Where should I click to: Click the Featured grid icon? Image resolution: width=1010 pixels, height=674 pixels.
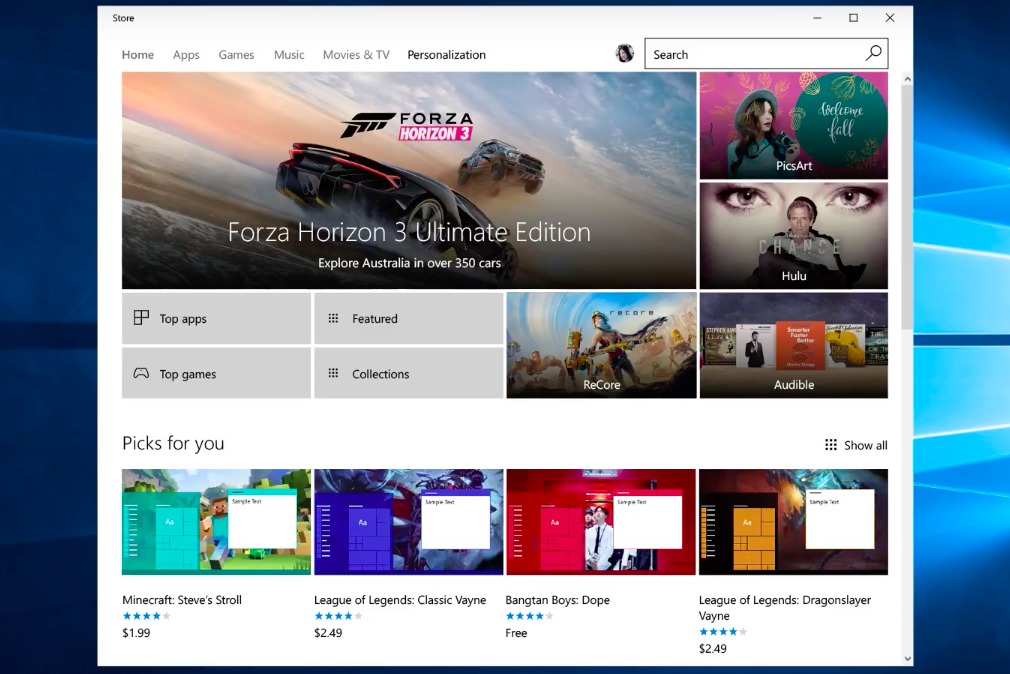pyautogui.click(x=333, y=319)
